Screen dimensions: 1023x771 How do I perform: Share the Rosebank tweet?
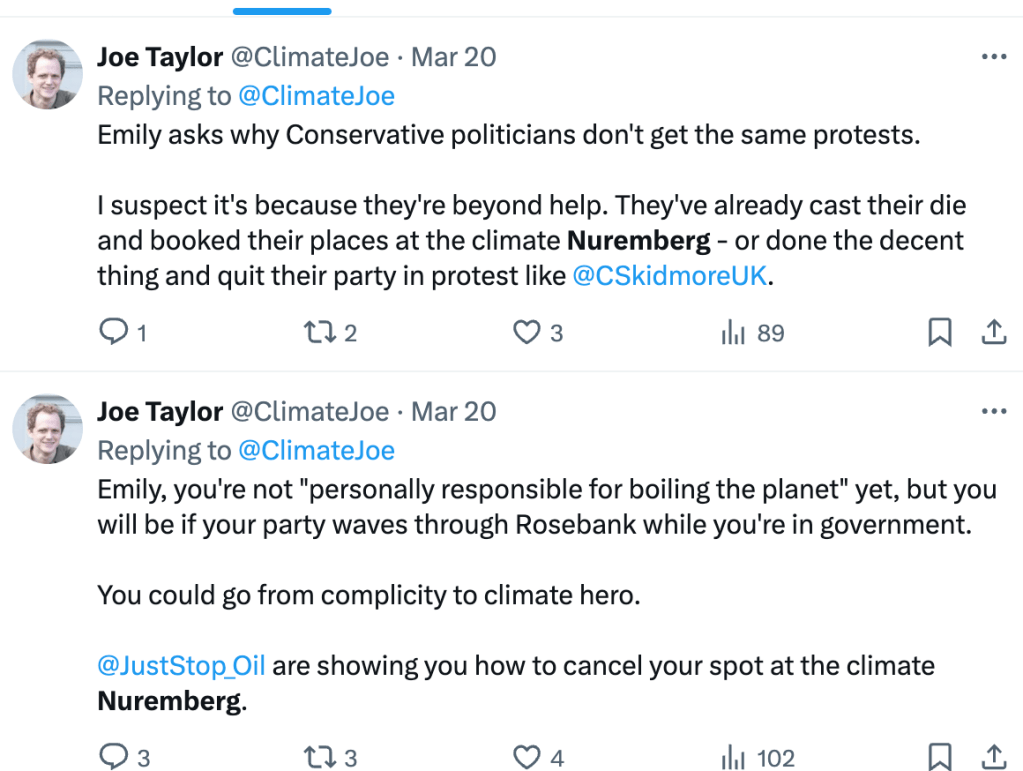point(994,757)
